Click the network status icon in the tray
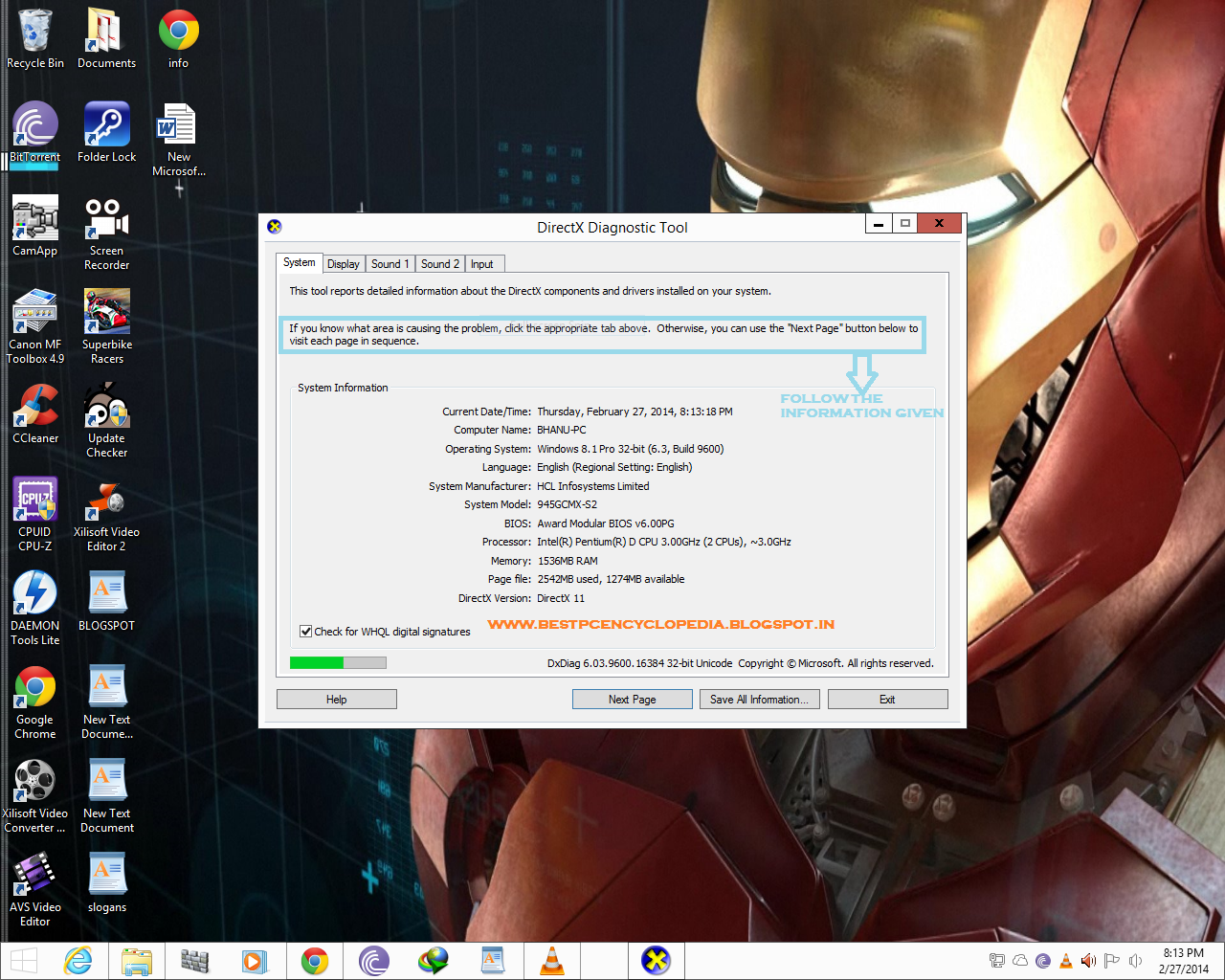Image resolution: width=1225 pixels, height=980 pixels. point(997,961)
